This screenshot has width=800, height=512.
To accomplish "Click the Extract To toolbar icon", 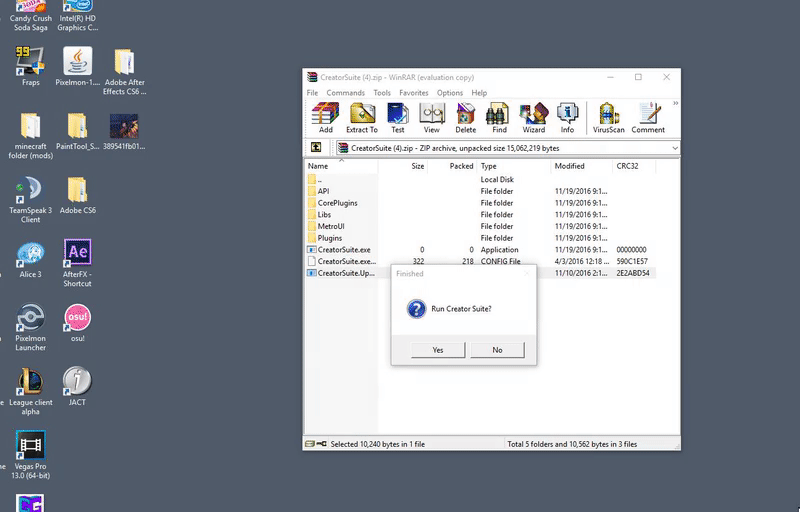I will pyautogui.click(x=362, y=118).
